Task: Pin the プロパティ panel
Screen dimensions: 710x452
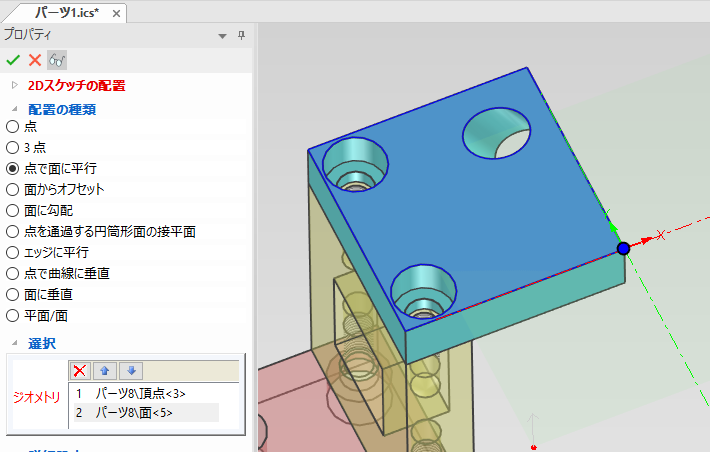Action: 241,35
